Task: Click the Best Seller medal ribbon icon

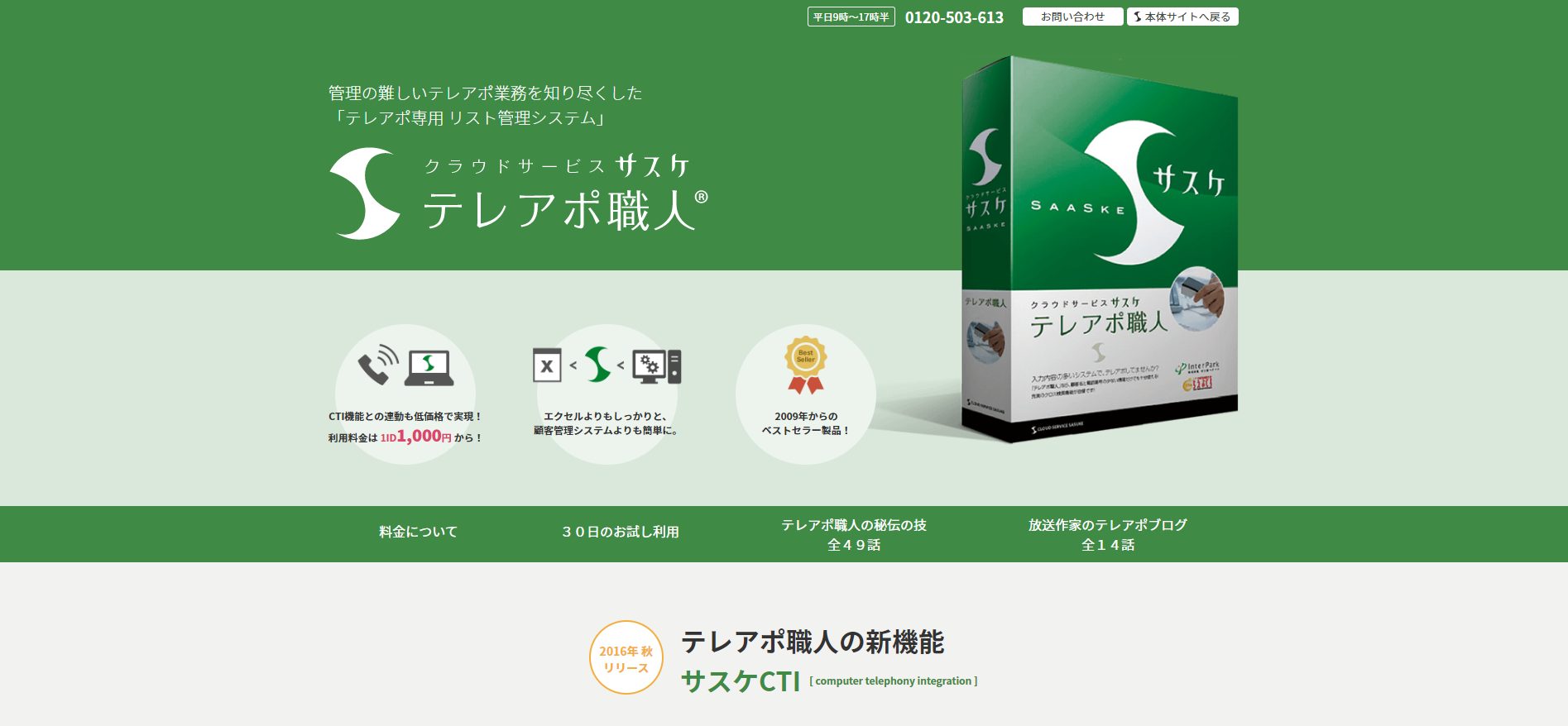Action: tap(806, 365)
